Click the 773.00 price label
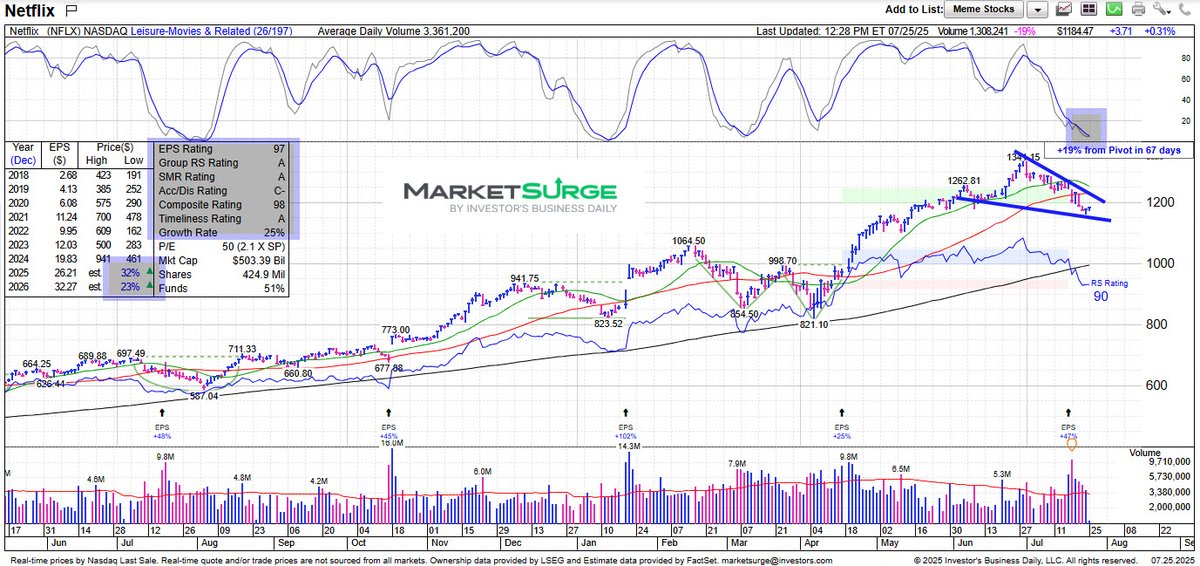 click(396, 329)
